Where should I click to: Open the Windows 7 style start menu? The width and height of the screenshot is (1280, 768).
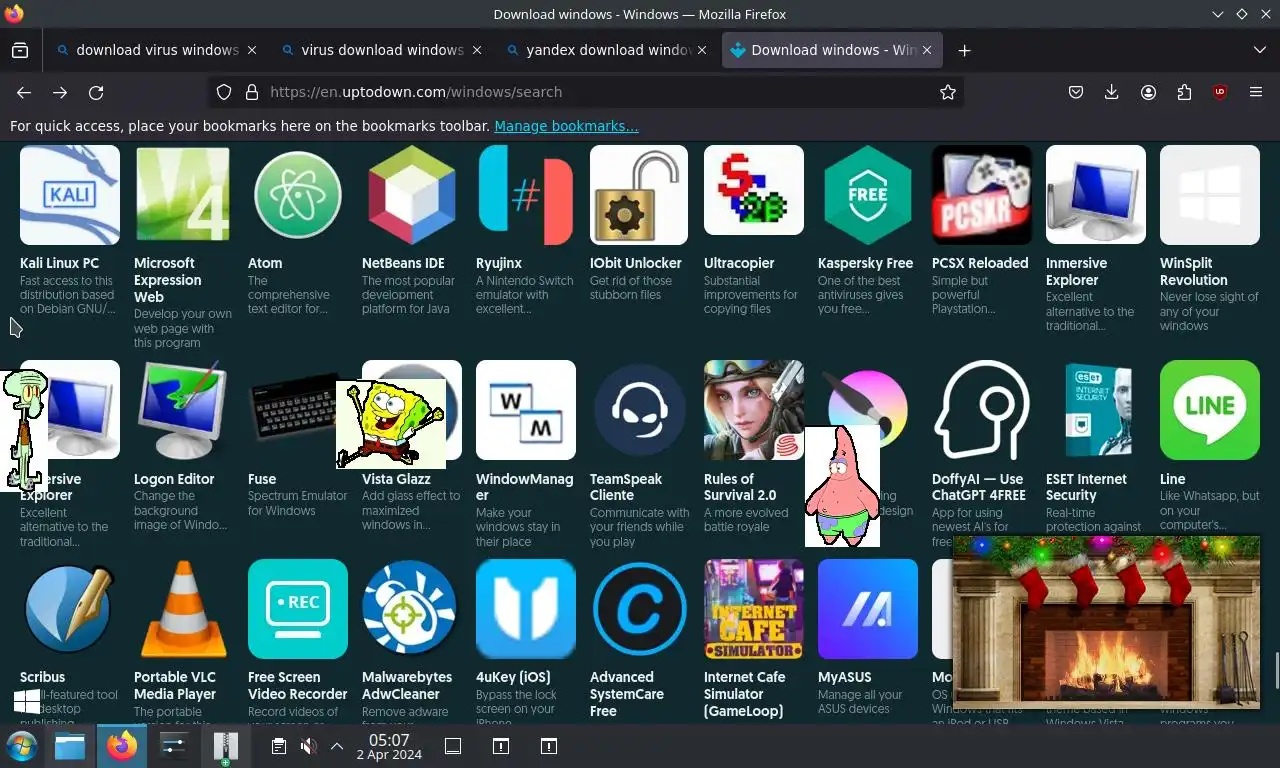point(21,746)
